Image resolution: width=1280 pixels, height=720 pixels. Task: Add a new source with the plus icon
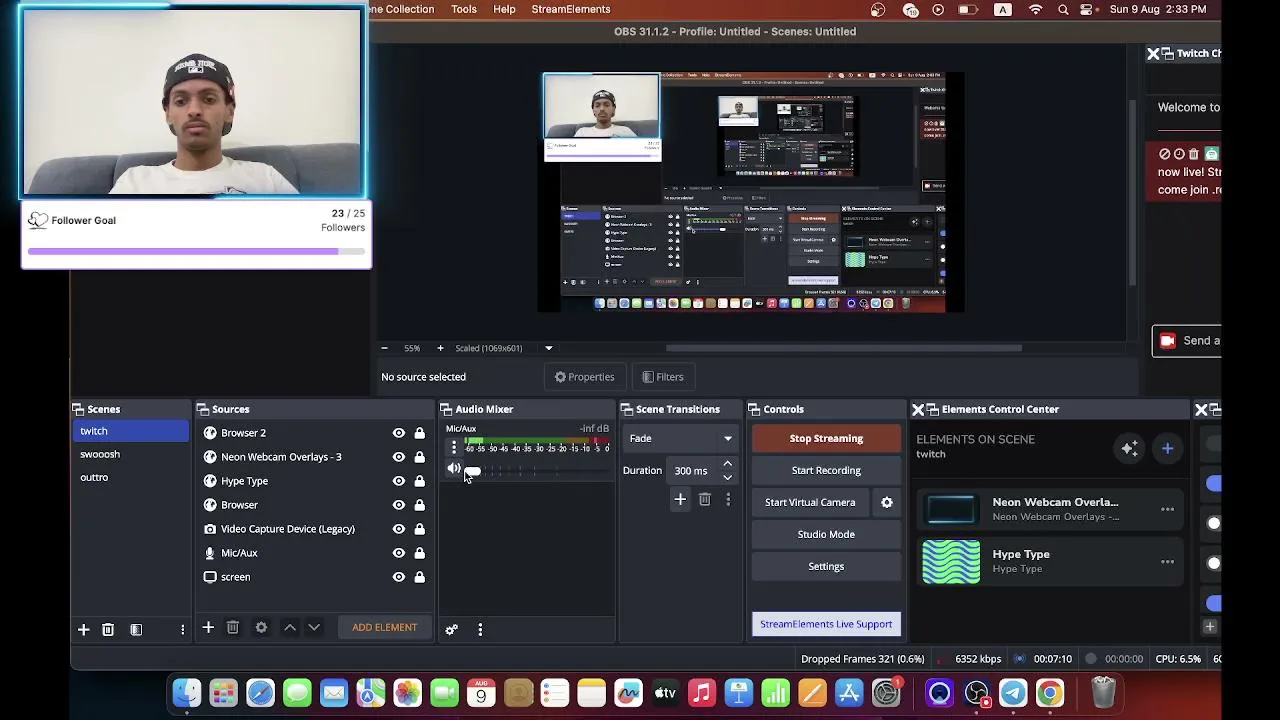point(208,627)
